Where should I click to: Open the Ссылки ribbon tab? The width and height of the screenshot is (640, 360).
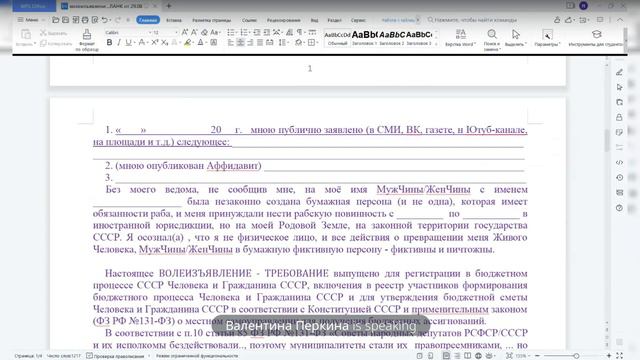pos(249,20)
